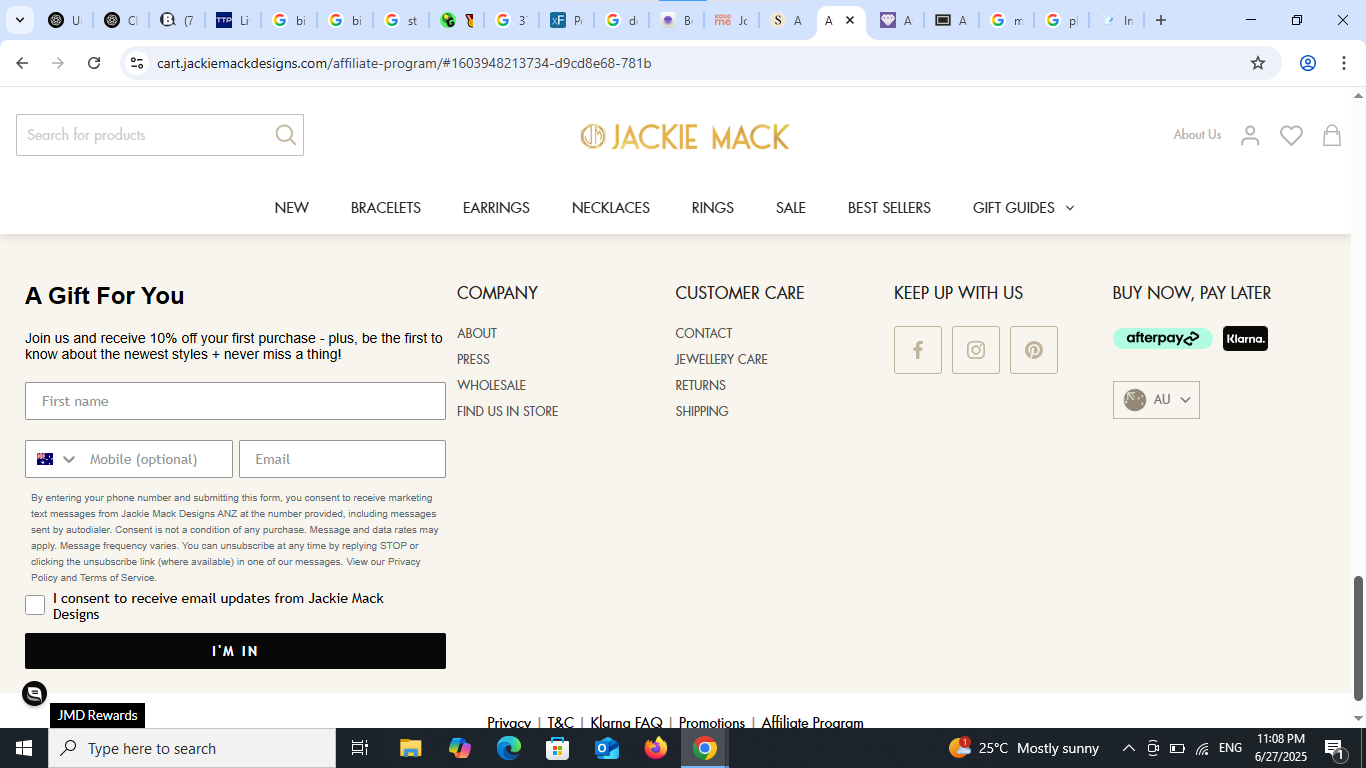Reload the page with refresh icon

coord(94,63)
